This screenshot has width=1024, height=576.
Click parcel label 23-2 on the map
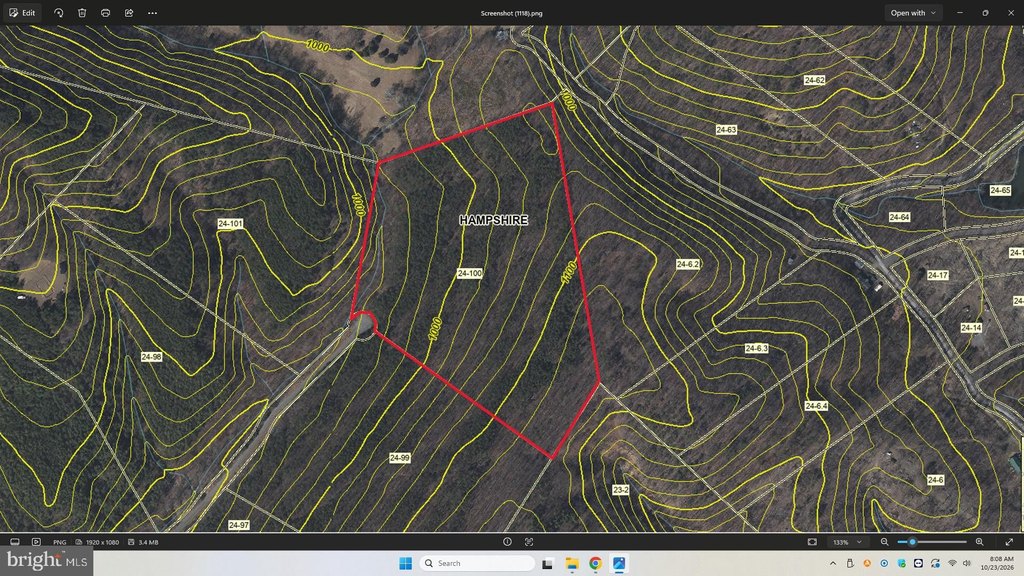click(x=620, y=489)
